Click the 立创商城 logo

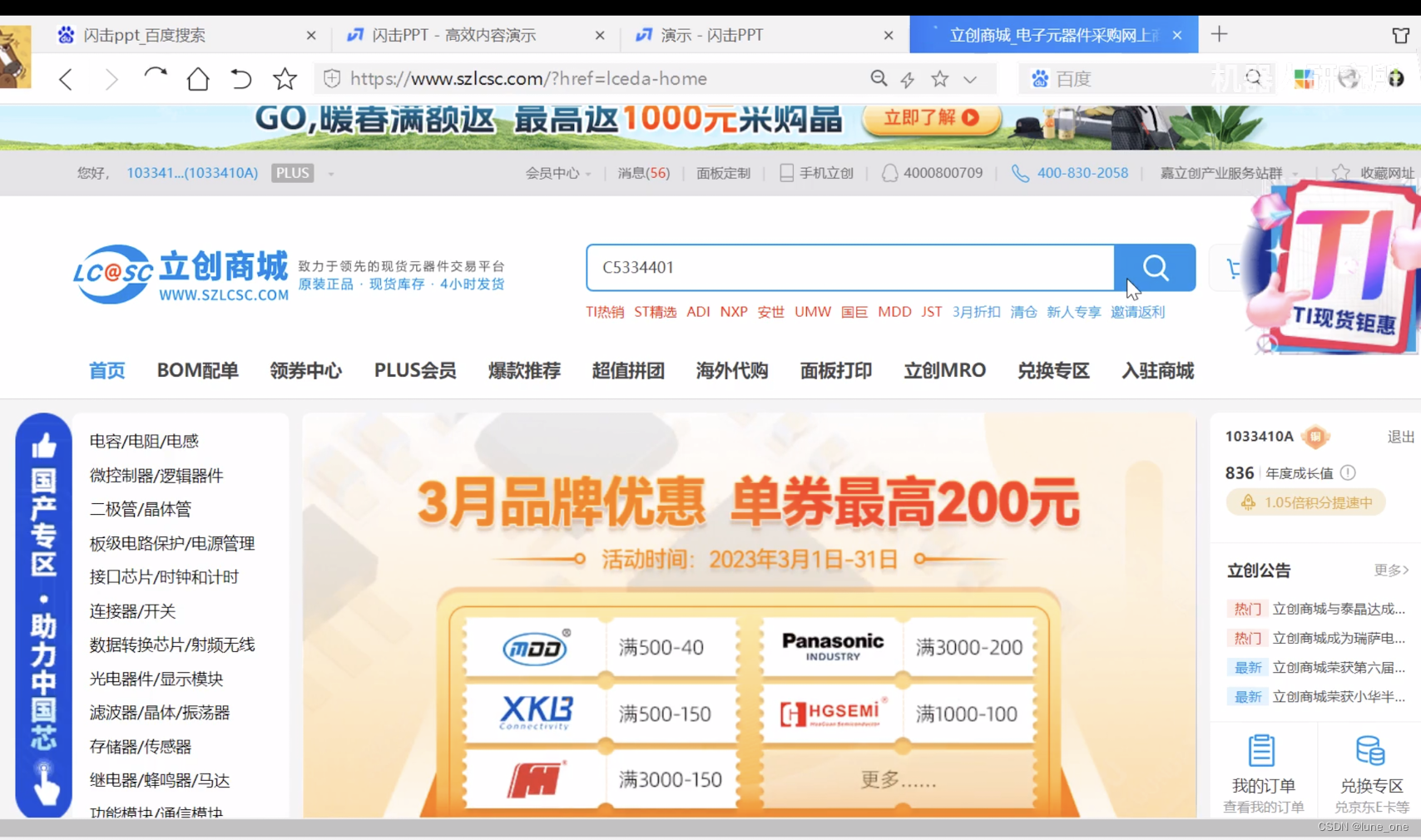coord(181,274)
